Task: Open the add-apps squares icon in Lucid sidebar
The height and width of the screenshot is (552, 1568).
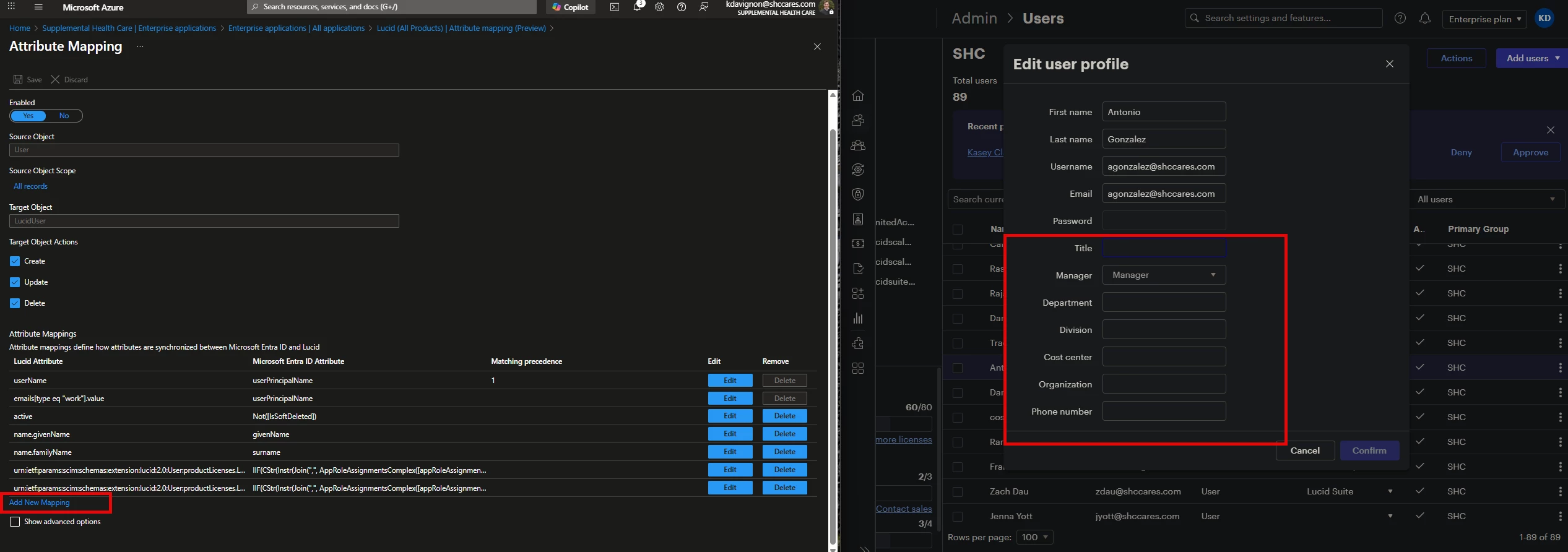Action: click(858, 293)
